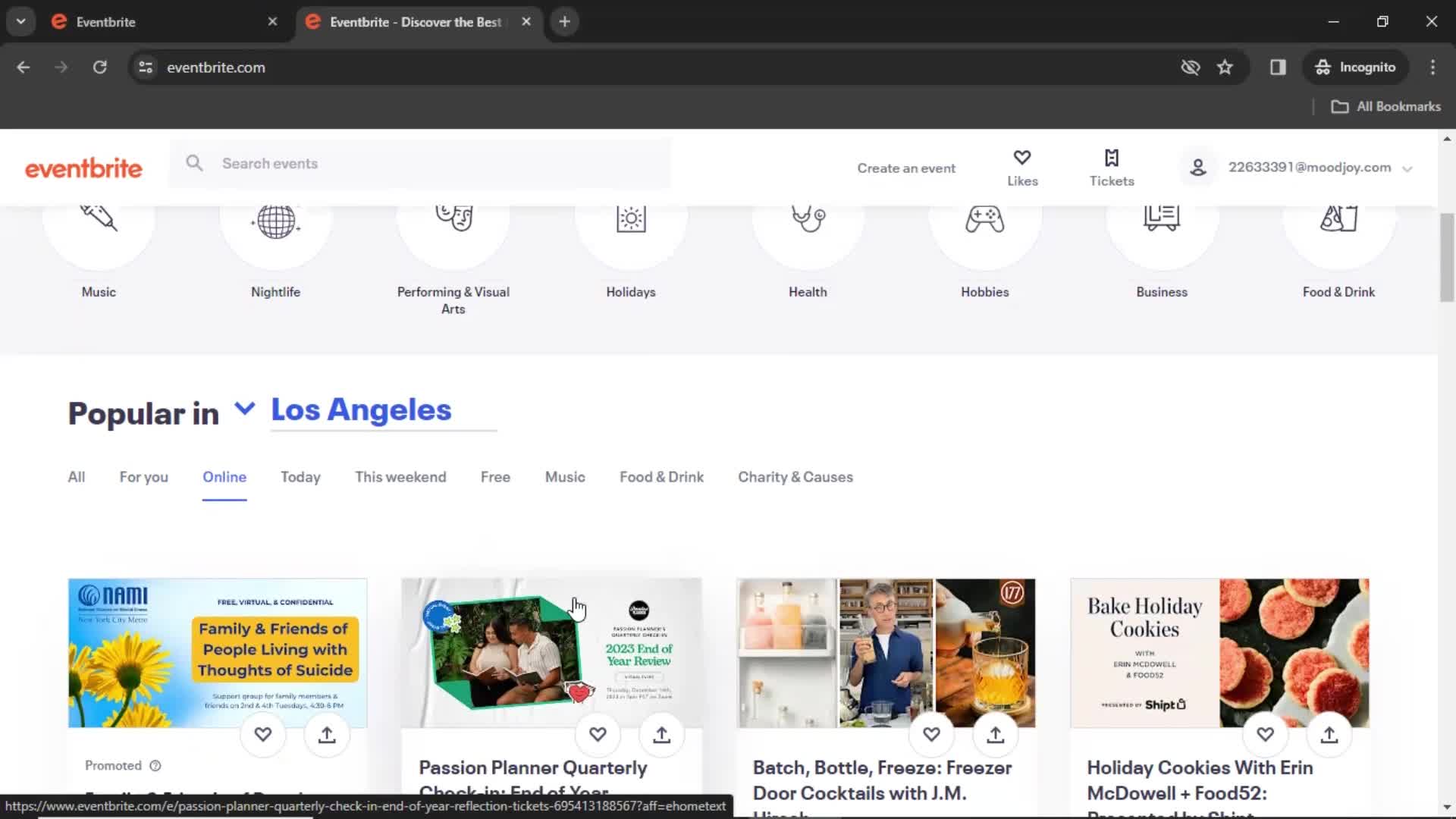Select the Online filter tab

(x=224, y=477)
